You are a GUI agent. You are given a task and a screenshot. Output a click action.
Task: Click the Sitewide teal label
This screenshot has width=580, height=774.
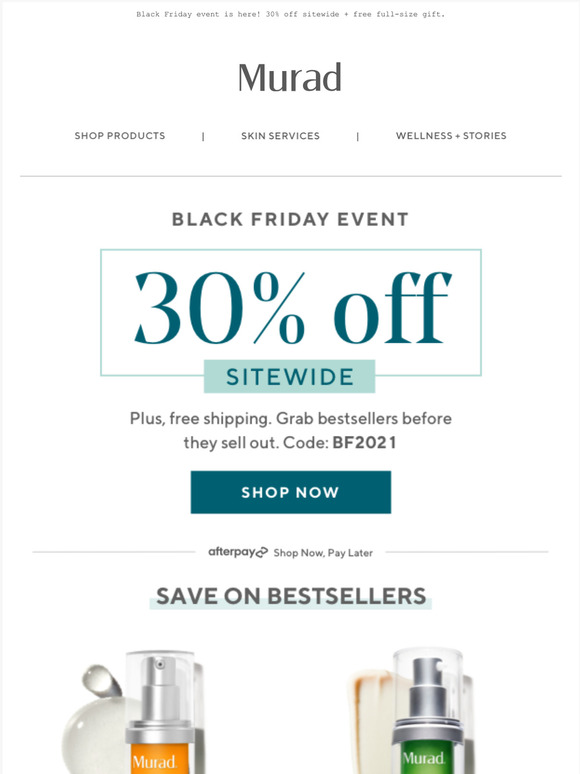tap(290, 377)
